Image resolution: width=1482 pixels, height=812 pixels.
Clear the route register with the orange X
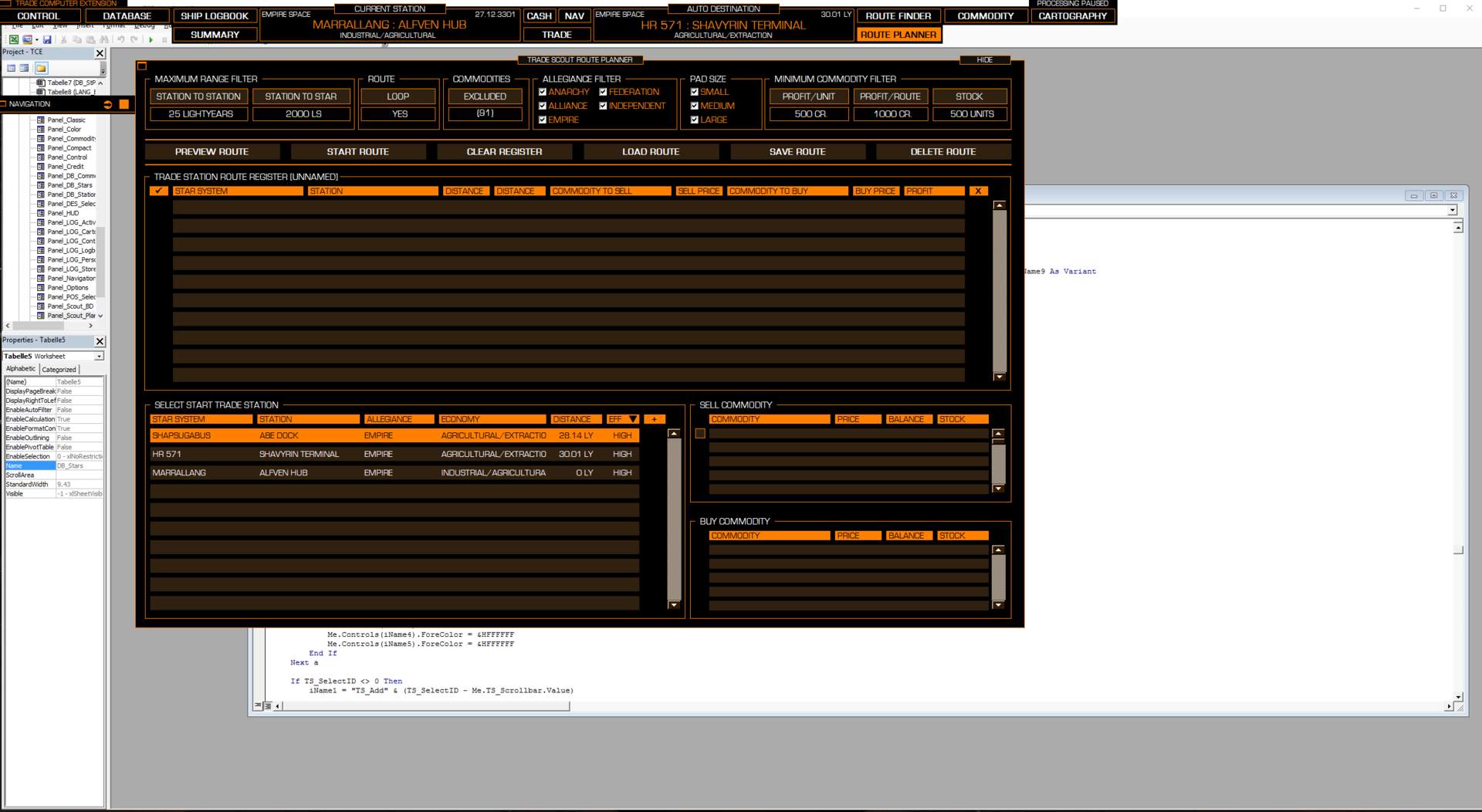978,191
